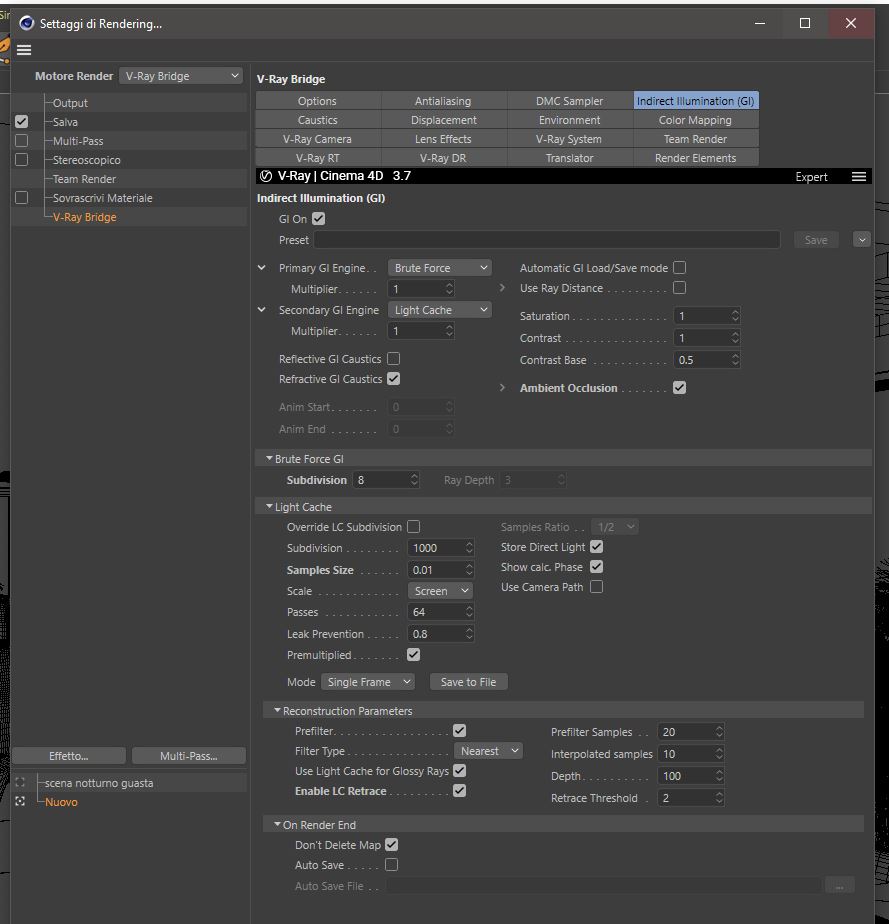889x924 pixels.
Task: Select Output in the settings list
Action: pyautogui.click(x=70, y=103)
